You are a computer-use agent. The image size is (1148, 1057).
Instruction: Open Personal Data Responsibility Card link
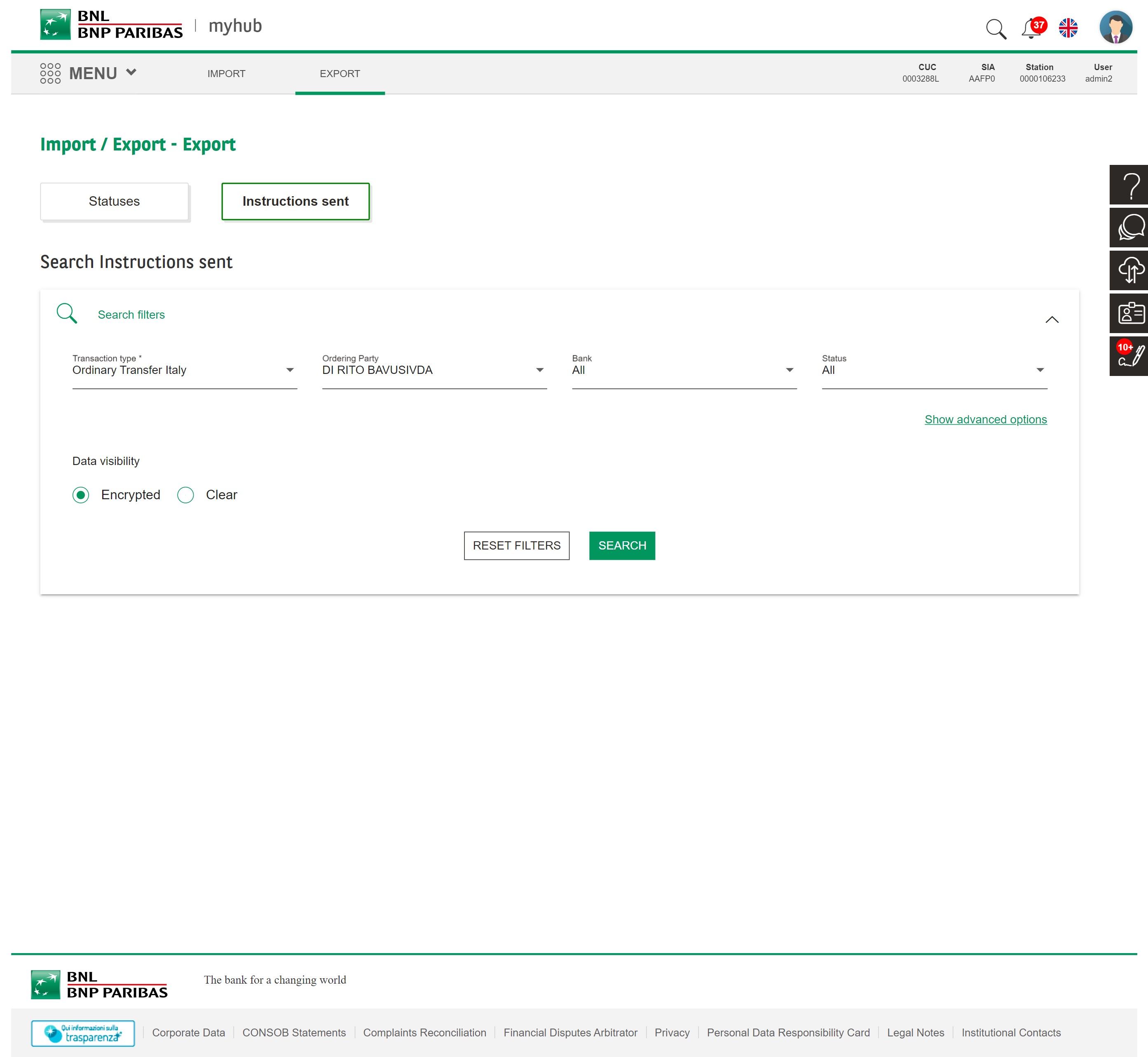(x=788, y=1032)
